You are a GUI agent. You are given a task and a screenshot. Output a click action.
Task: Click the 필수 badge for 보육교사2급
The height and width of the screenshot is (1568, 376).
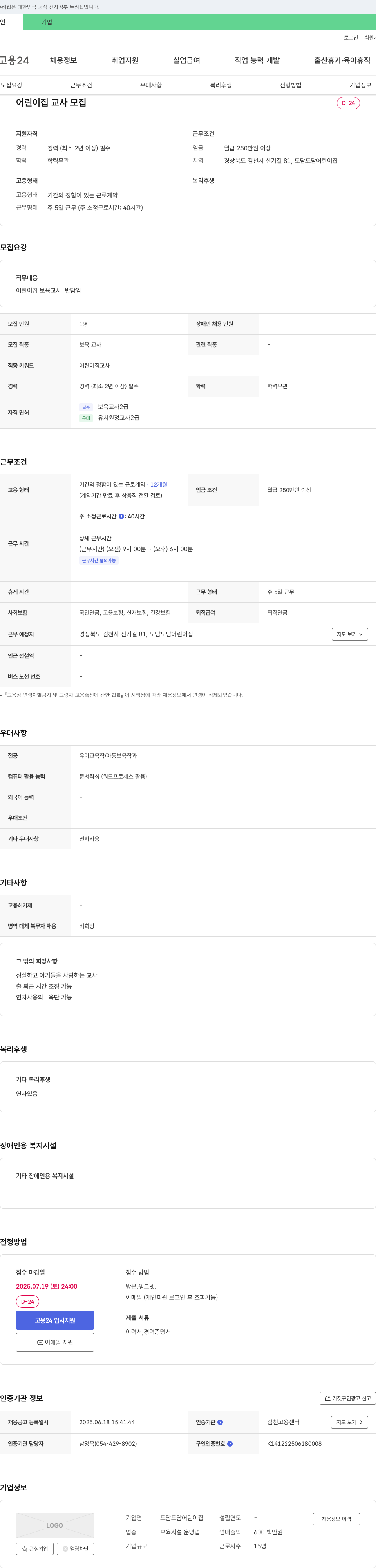[86, 407]
